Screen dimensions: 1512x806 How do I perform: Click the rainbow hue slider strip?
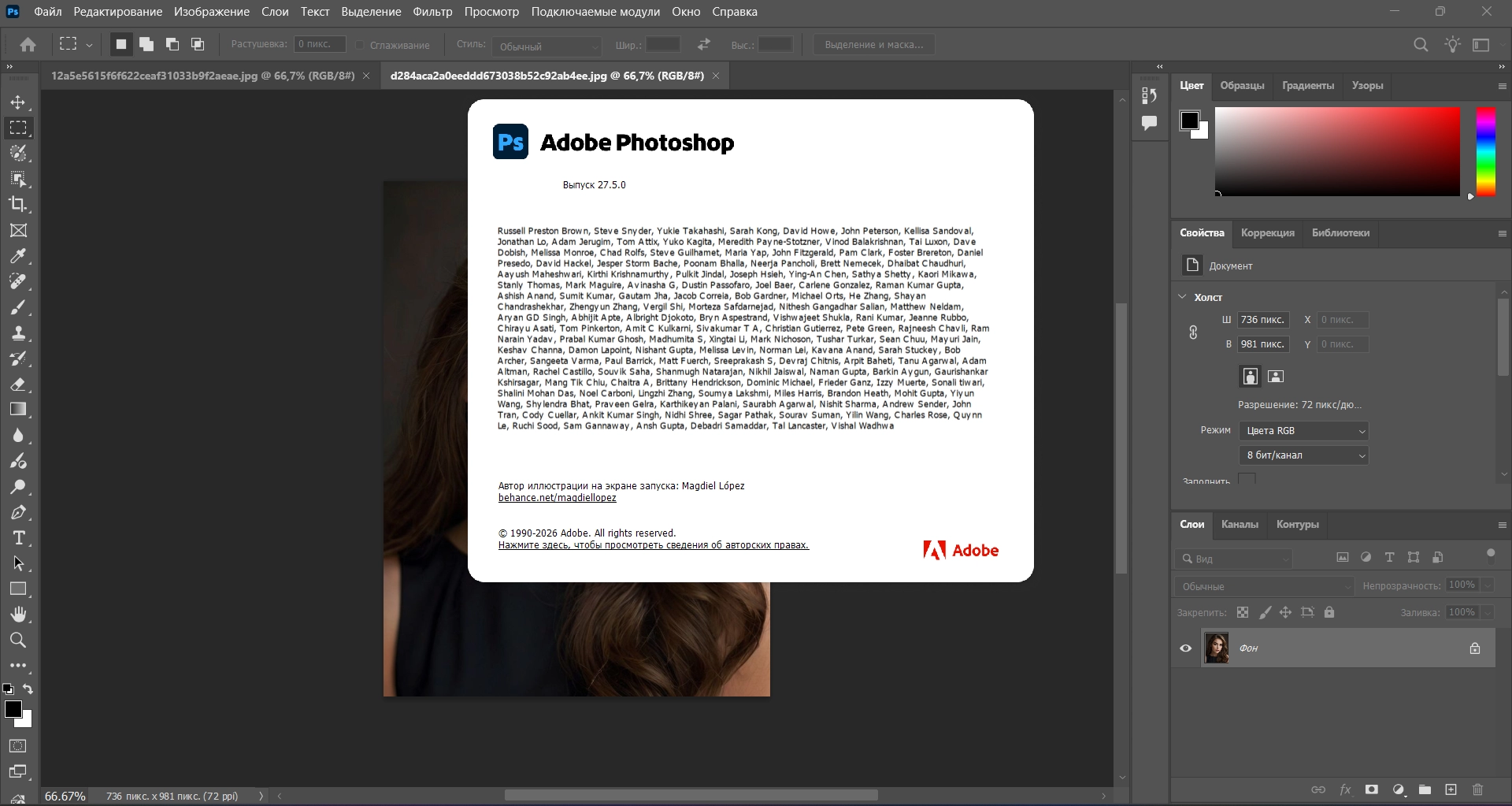[1485, 151]
